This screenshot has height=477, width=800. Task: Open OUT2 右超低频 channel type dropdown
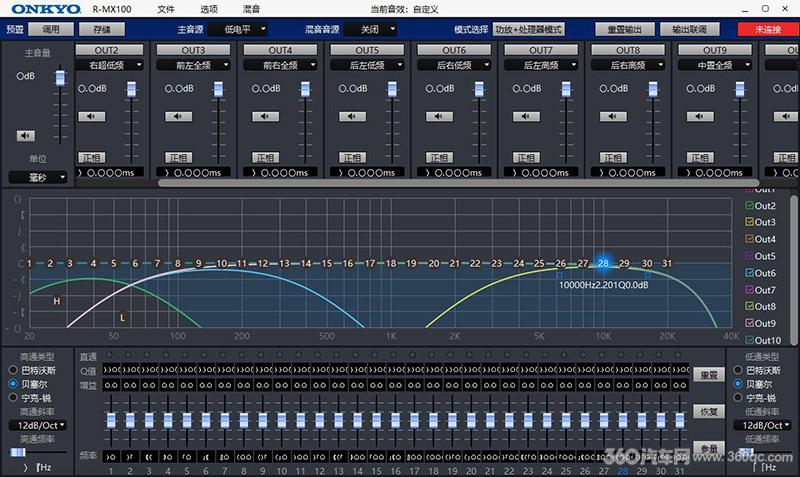pyautogui.click(x=110, y=65)
